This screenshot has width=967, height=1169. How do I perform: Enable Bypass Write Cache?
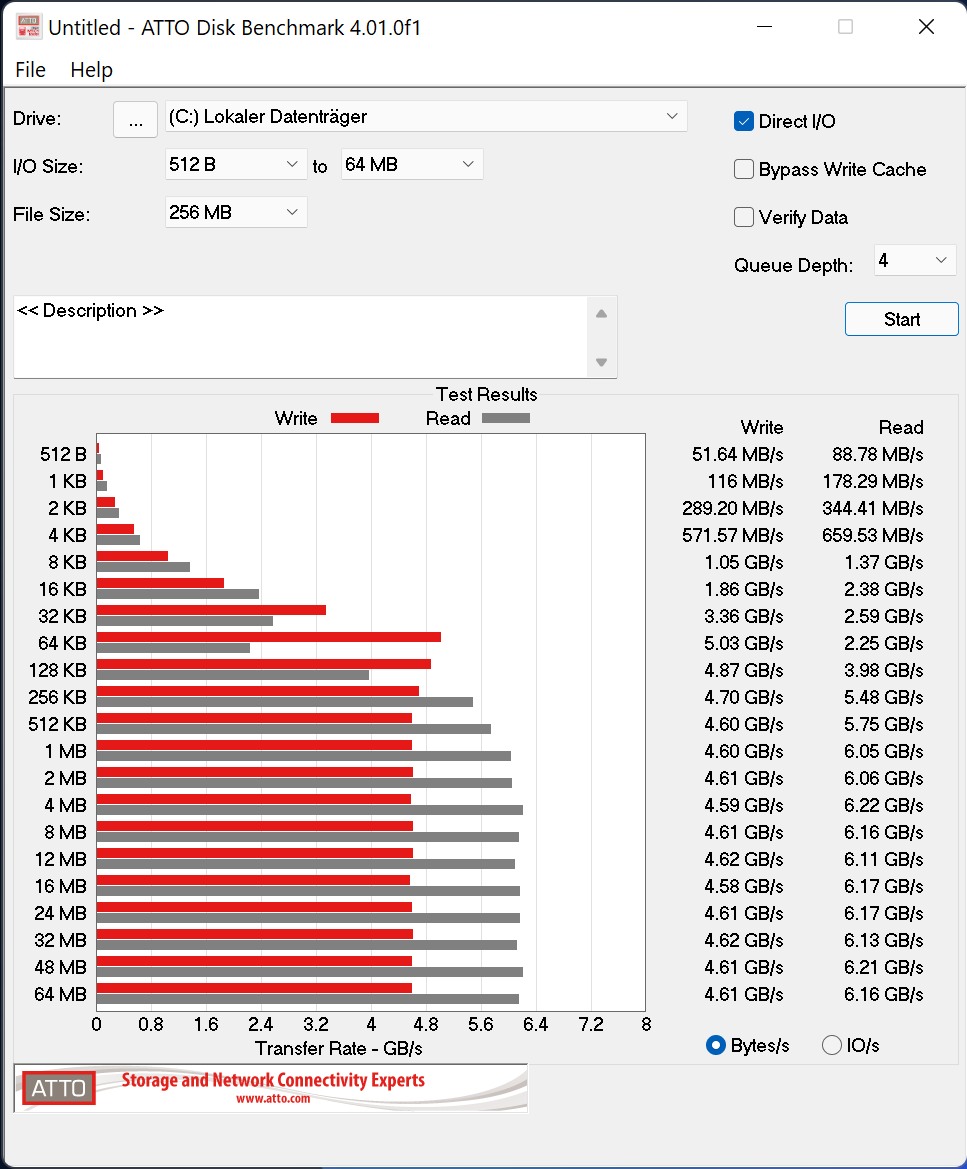(744, 169)
